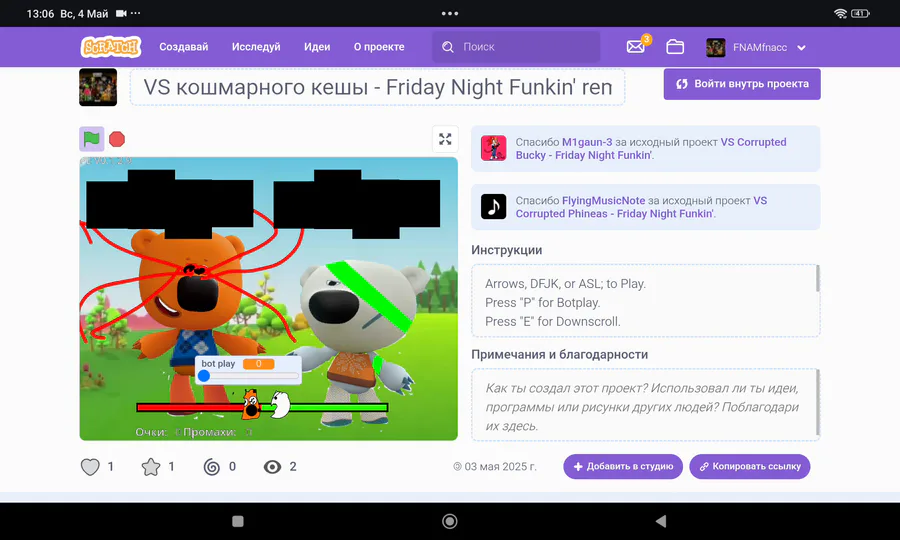Click the project author thumbnail beside title
The image size is (900, 540).
pyautogui.click(x=98, y=87)
